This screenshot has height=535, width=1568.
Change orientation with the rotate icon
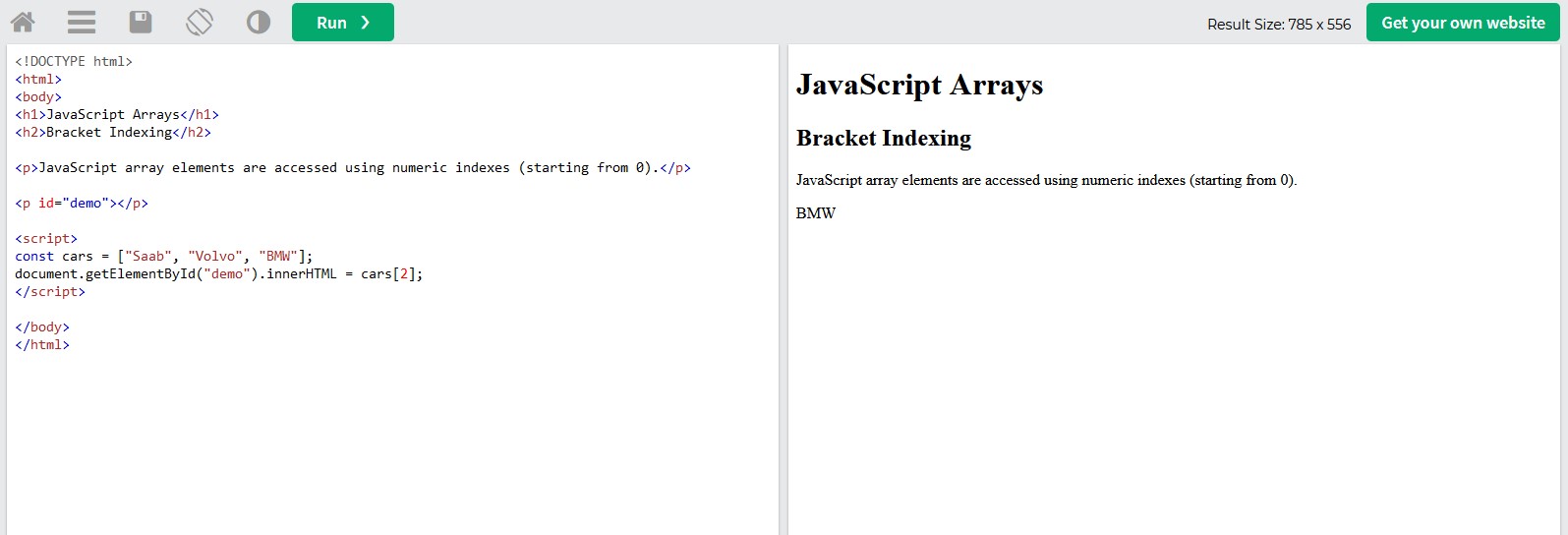click(200, 22)
